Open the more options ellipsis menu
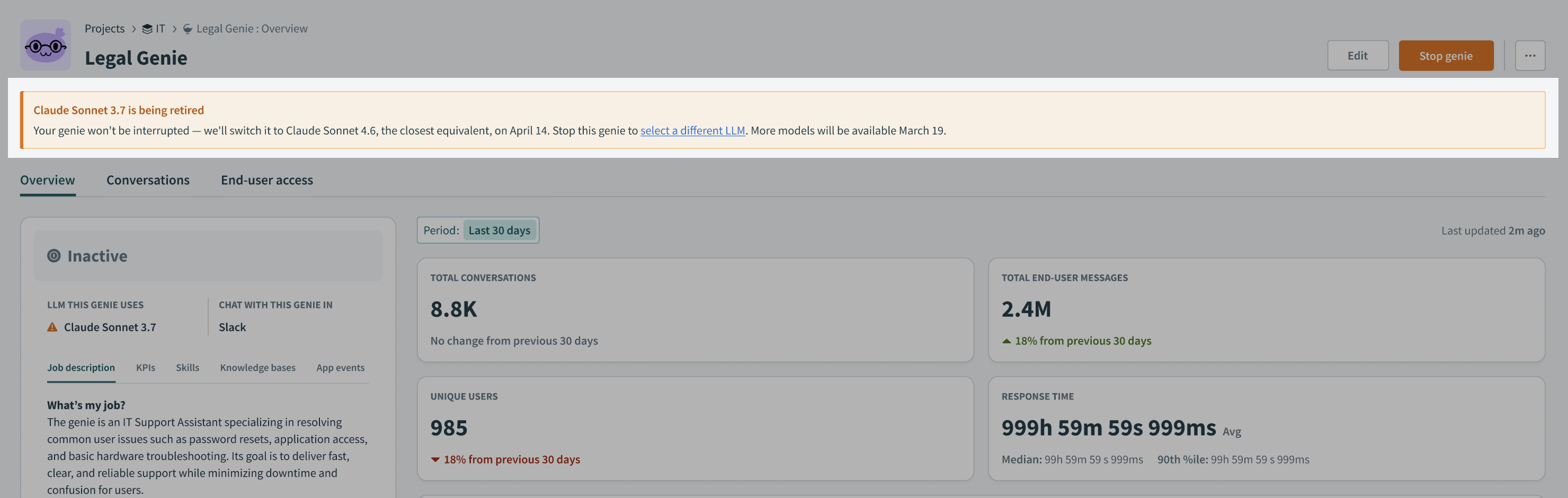This screenshot has width=1568, height=498. point(1530,56)
